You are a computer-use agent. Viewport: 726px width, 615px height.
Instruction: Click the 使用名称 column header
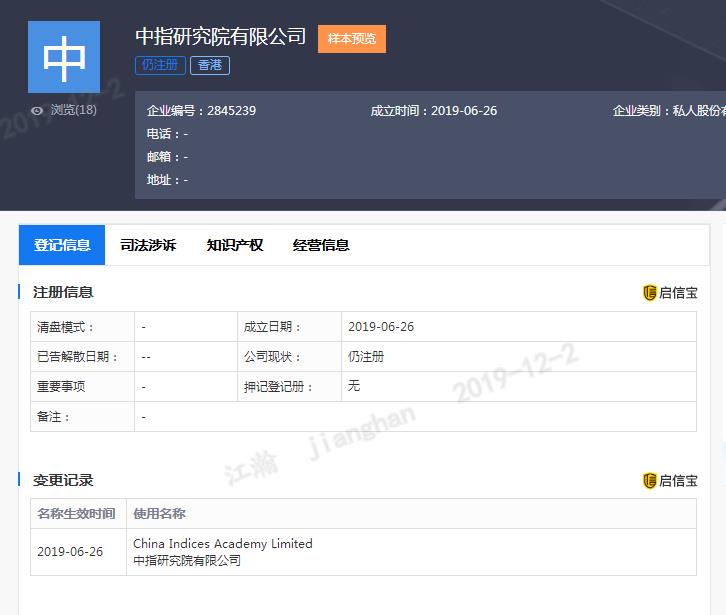pos(411,514)
